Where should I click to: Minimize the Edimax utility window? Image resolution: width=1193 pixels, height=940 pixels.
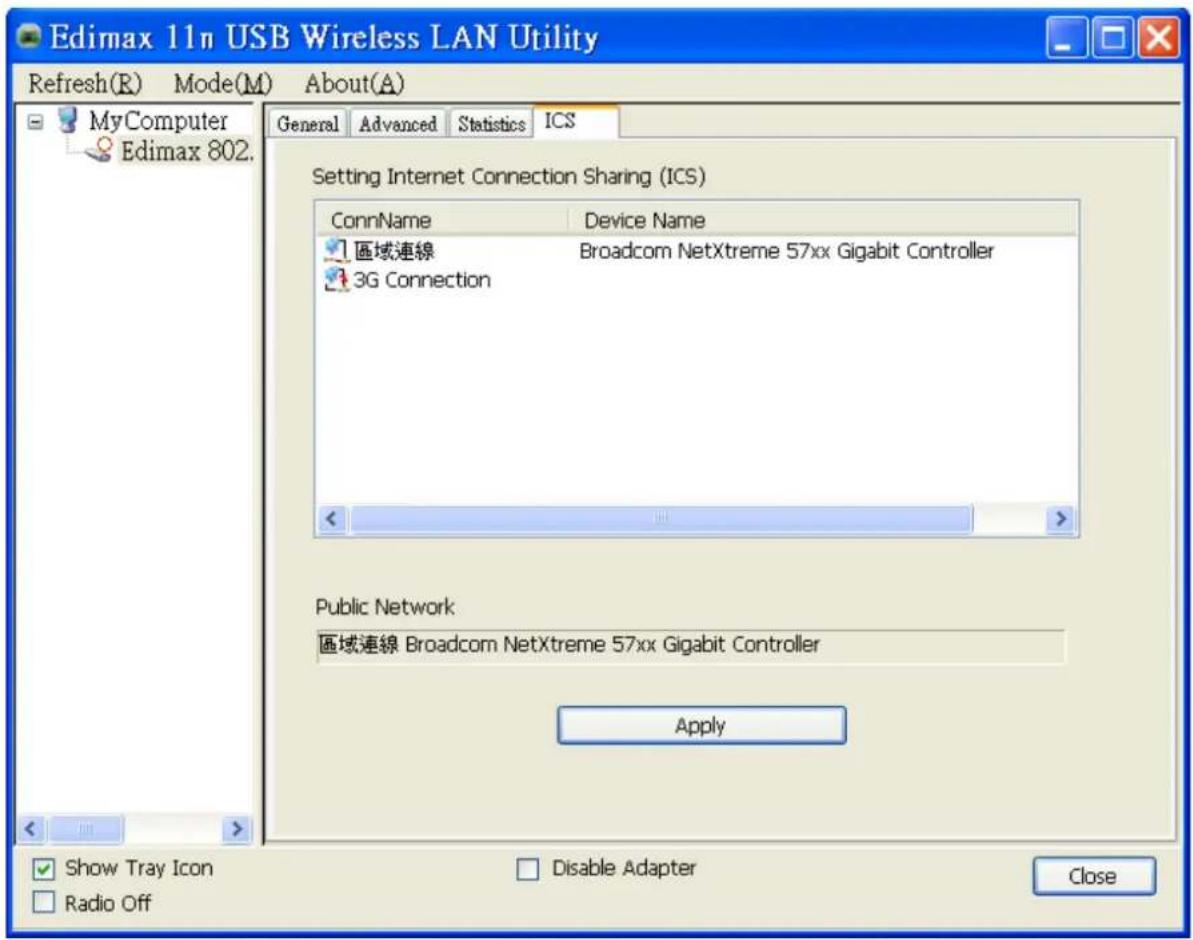(x=1066, y=37)
